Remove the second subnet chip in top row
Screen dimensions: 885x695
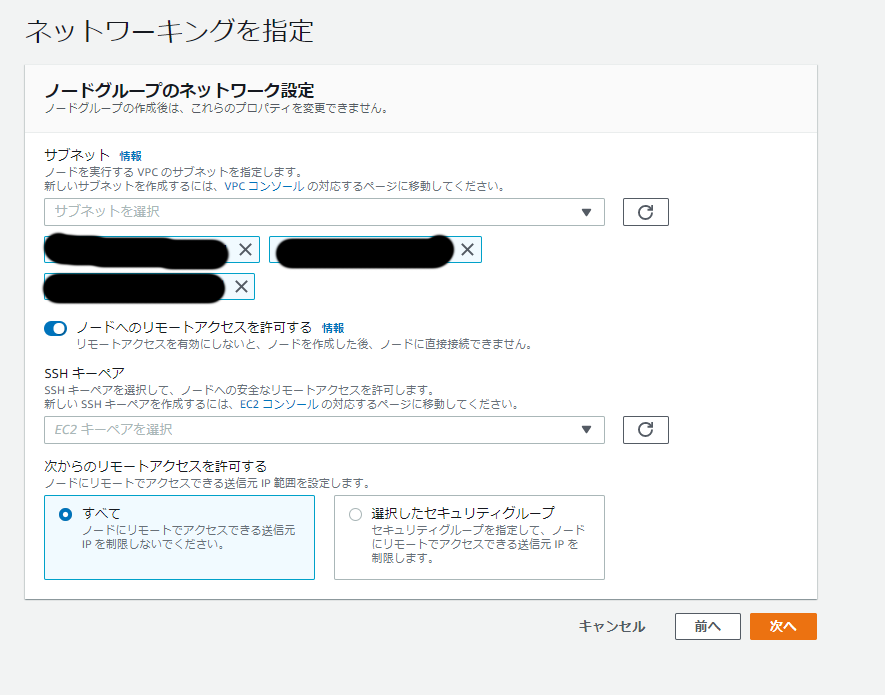[467, 250]
